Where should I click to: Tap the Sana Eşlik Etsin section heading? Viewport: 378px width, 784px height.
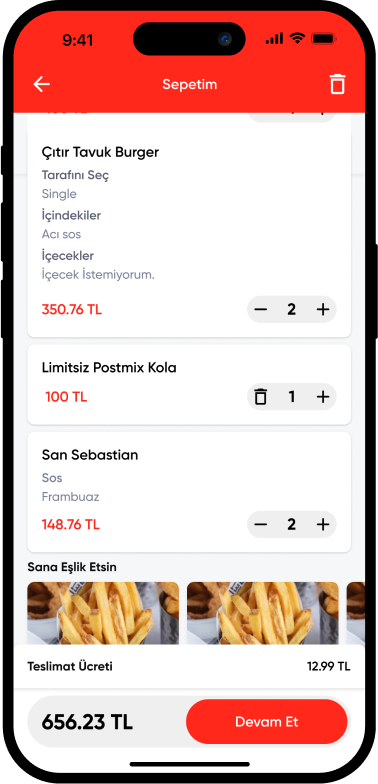click(72, 567)
